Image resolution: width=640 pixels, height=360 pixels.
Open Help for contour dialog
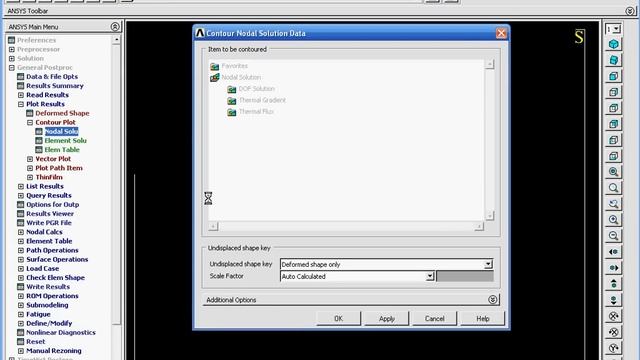[x=482, y=319]
